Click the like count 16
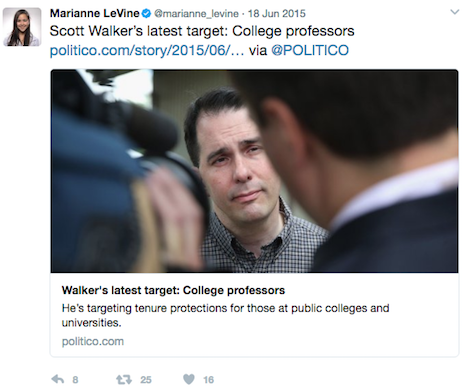This screenshot has height=392, width=468. click(209, 380)
